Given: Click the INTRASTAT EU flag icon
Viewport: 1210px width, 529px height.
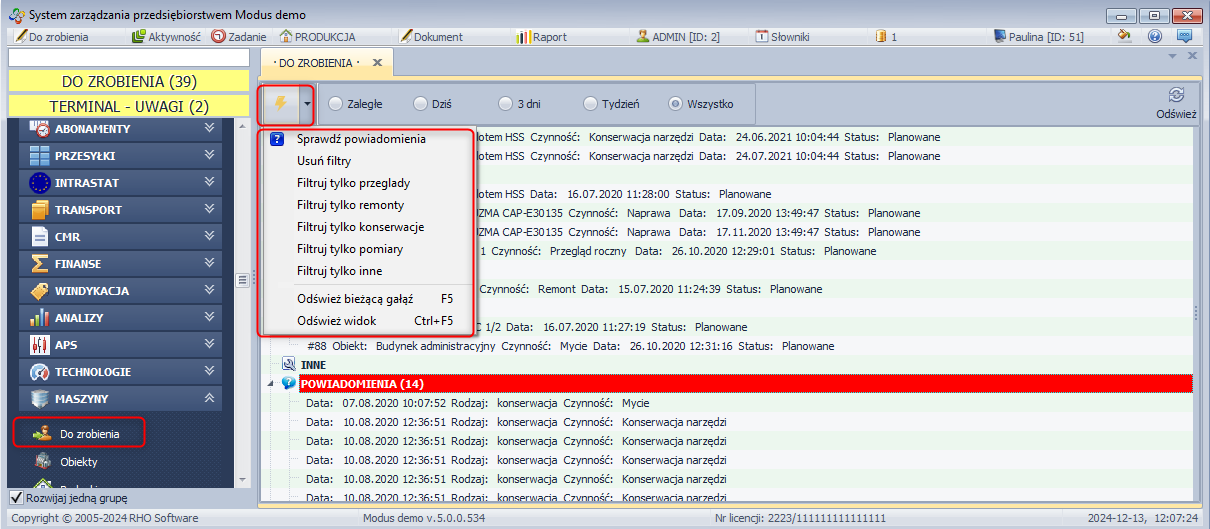Looking at the screenshot, I should (40, 183).
